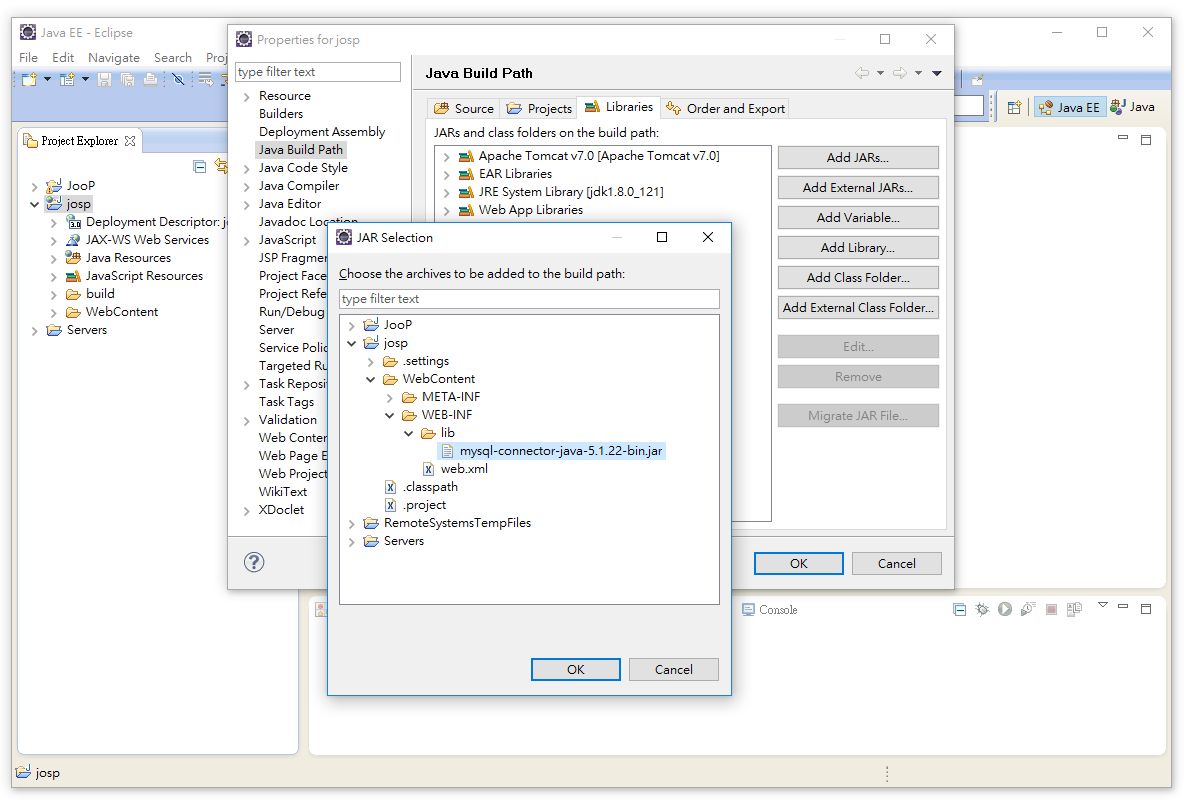Viewport: 1194px width, 802px height.
Task: Close the Project Explorer tab
Action: (x=130, y=142)
